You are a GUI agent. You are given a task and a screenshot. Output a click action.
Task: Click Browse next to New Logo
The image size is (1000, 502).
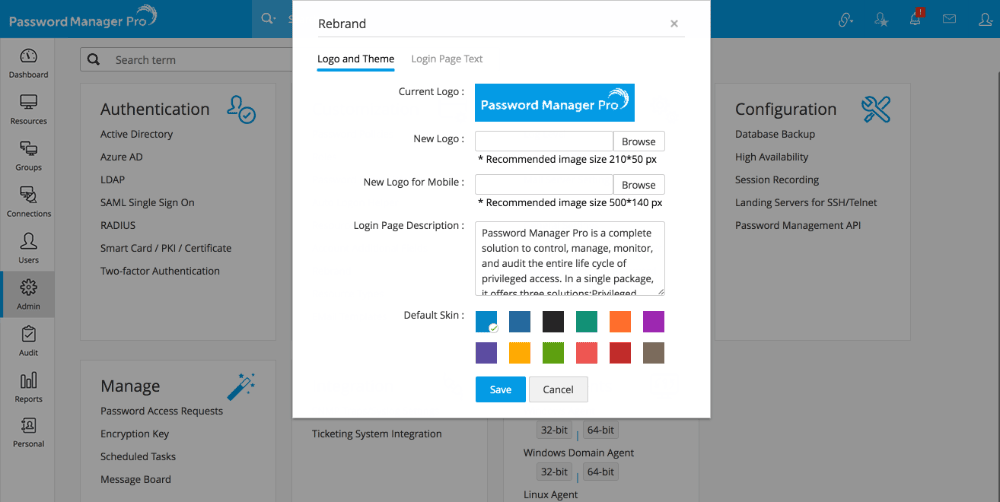(x=638, y=142)
